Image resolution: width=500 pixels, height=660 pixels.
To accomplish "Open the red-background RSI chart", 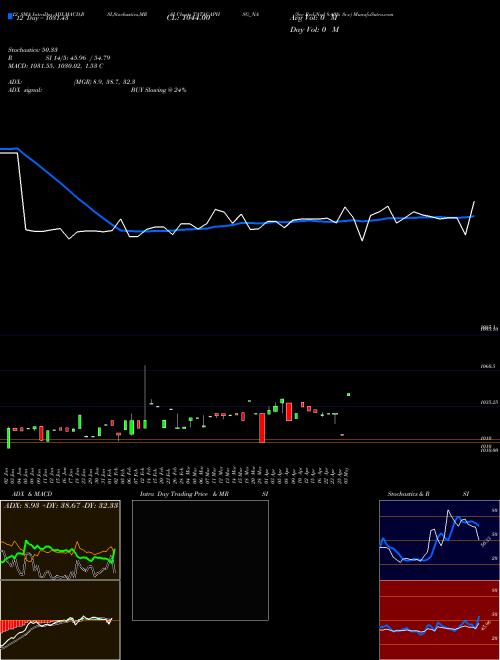I will click(x=439, y=620).
